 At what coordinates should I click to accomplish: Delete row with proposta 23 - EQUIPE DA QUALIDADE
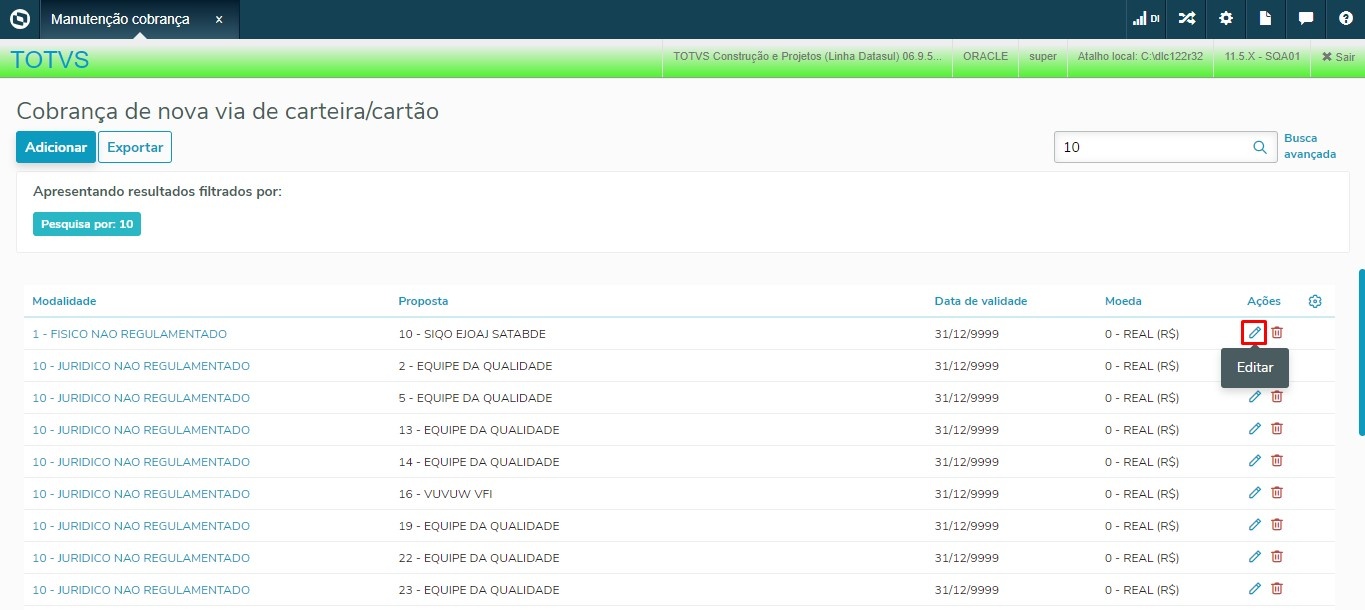(x=1277, y=589)
